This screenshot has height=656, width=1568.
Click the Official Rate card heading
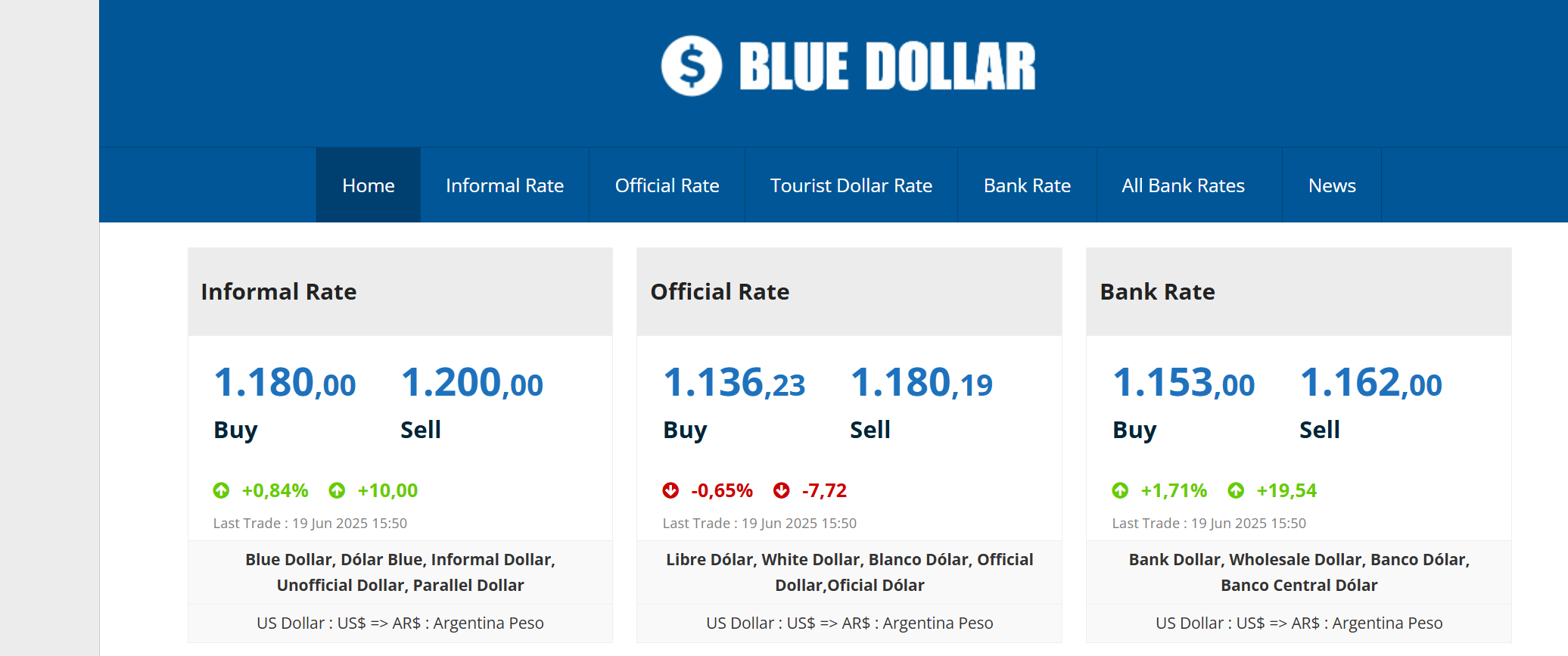pos(720,291)
